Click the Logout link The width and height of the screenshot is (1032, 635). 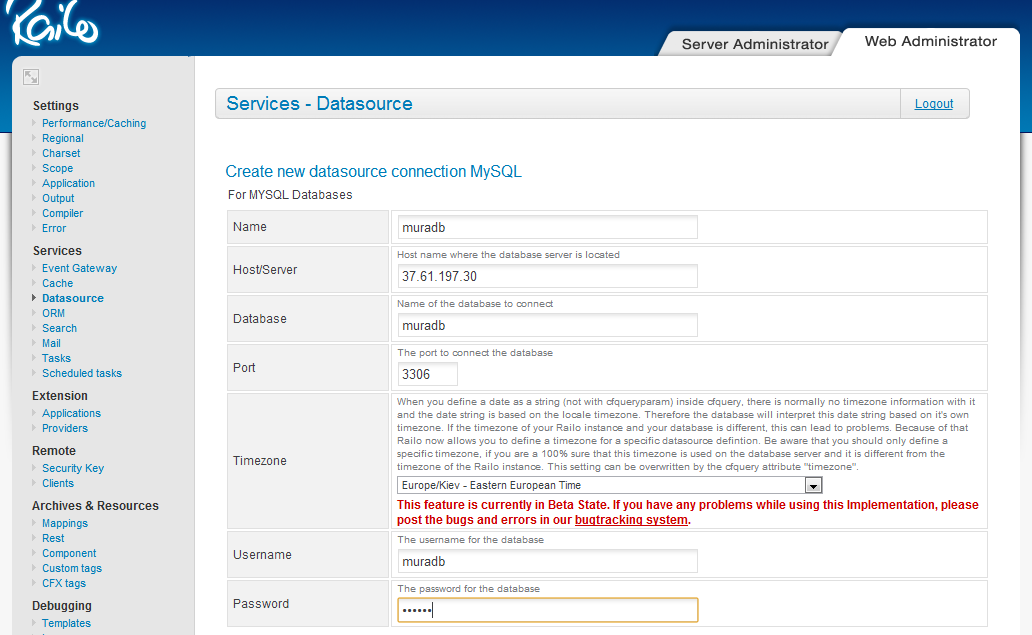(933, 104)
